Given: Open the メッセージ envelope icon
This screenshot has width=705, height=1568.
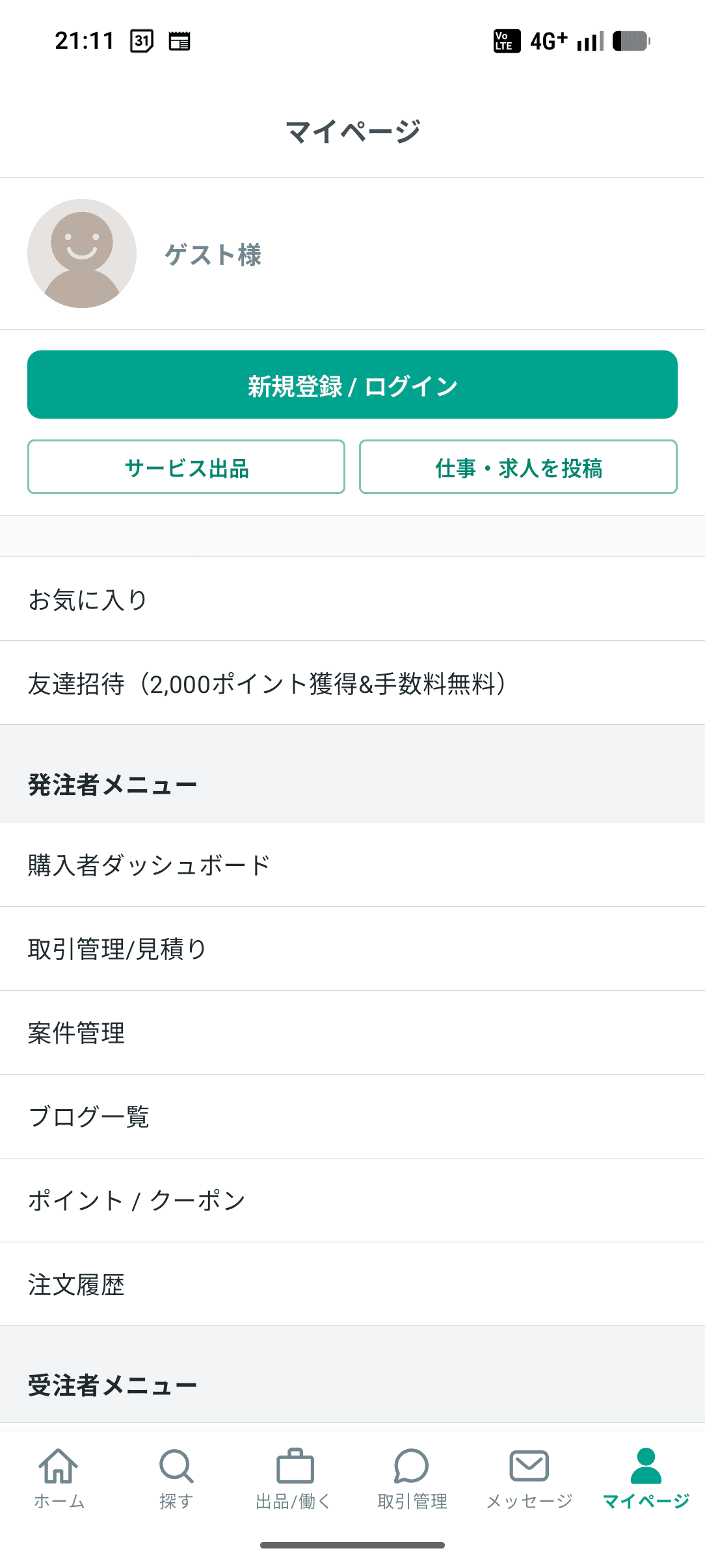Looking at the screenshot, I should pos(529,1467).
